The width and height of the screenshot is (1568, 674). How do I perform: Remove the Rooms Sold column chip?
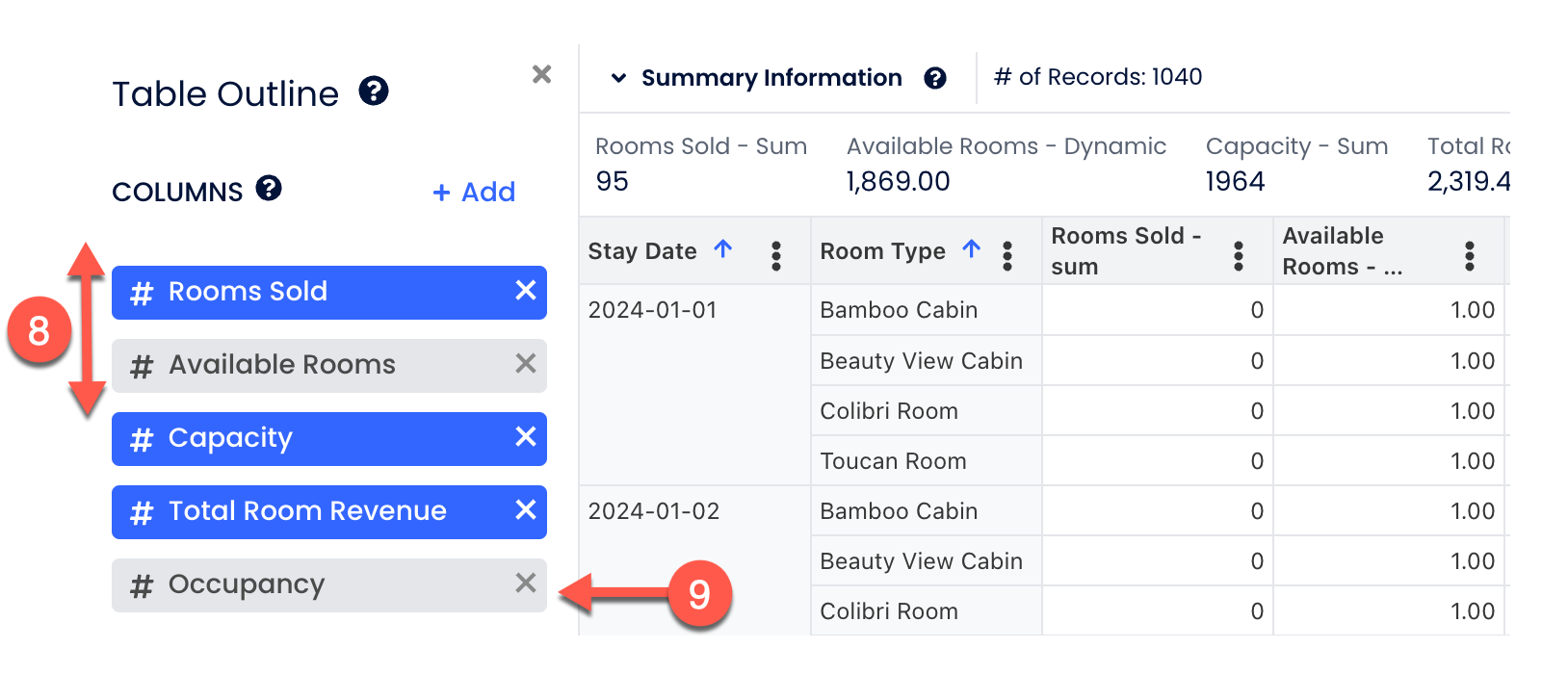pos(525,291)
